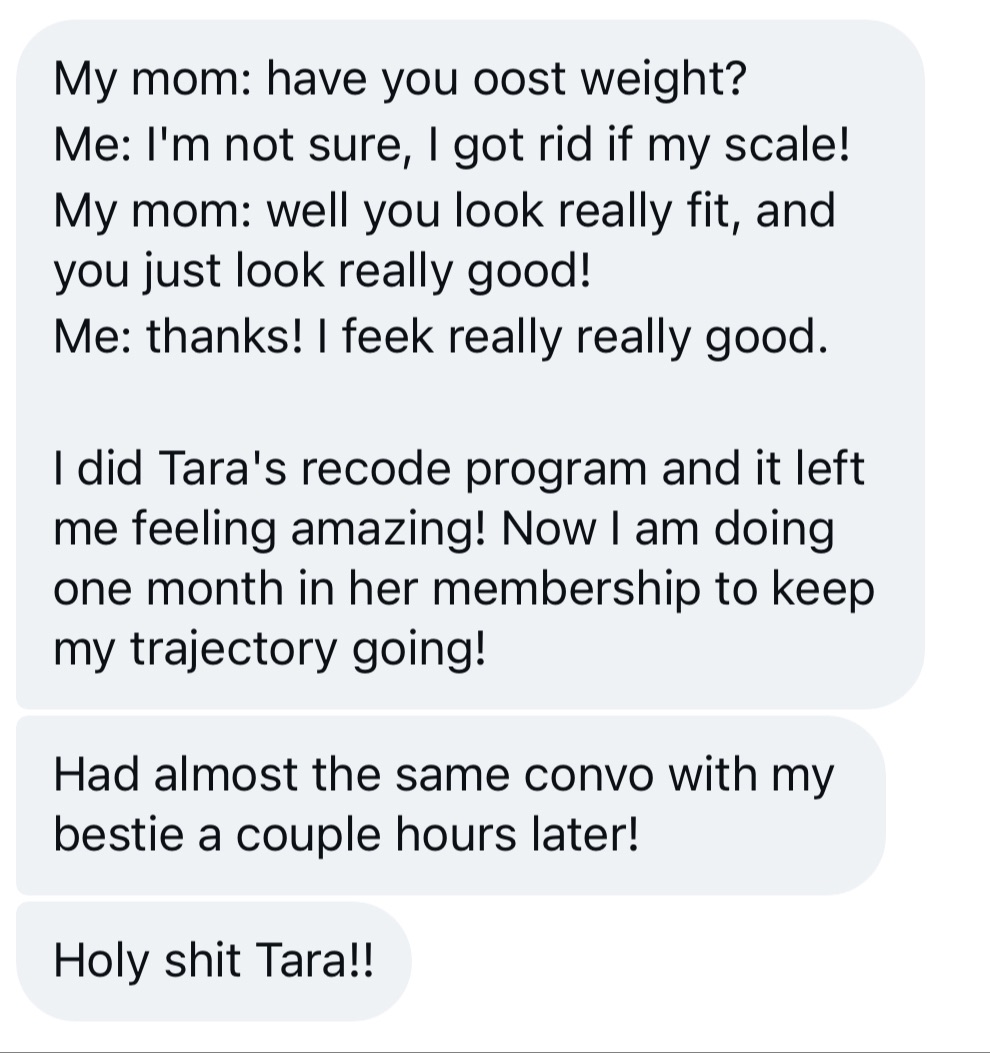990x1053 pixels.
Task: Select the word "trajectory"
Action: (233, 650)
